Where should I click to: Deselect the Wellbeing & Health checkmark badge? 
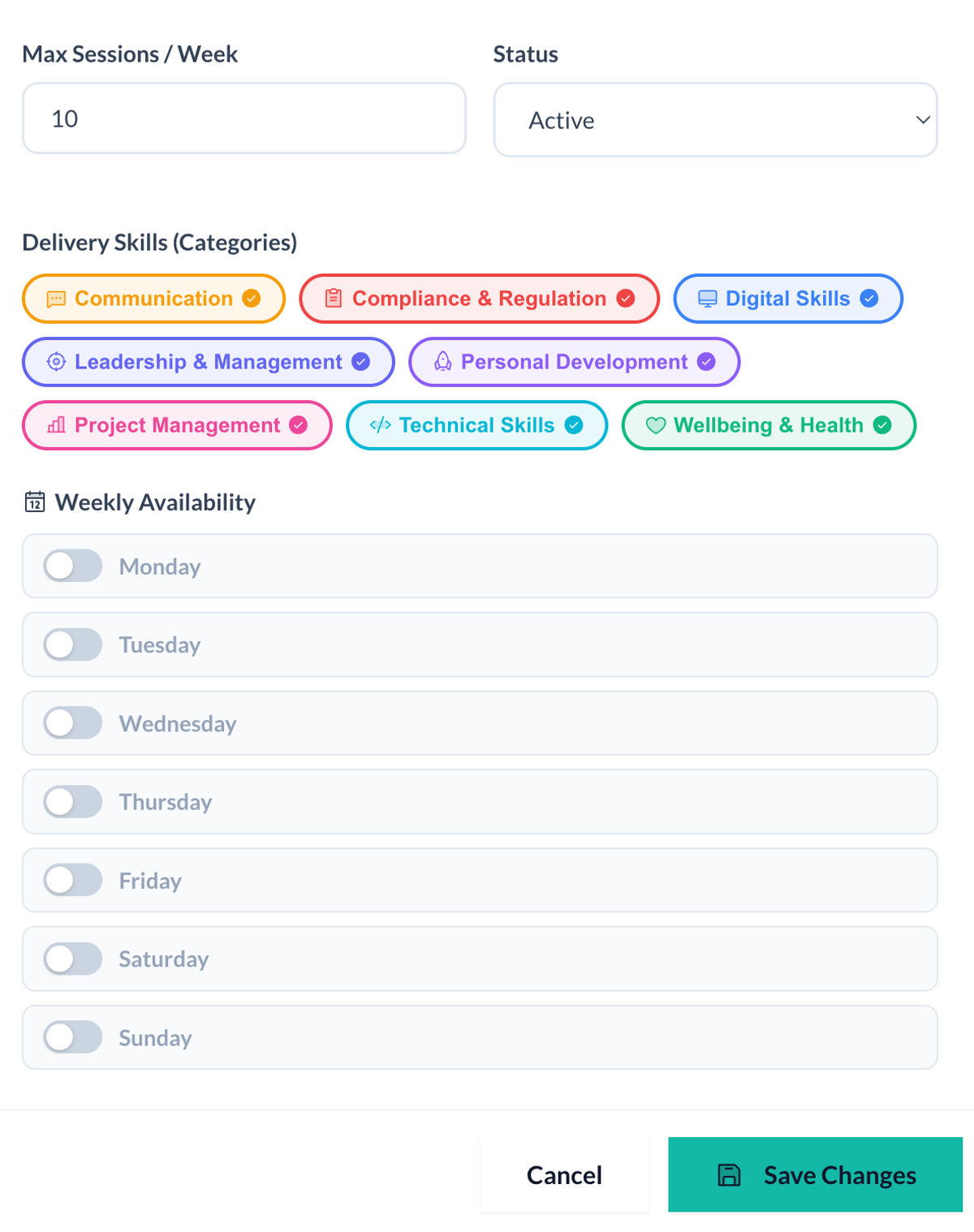point(882,424)
